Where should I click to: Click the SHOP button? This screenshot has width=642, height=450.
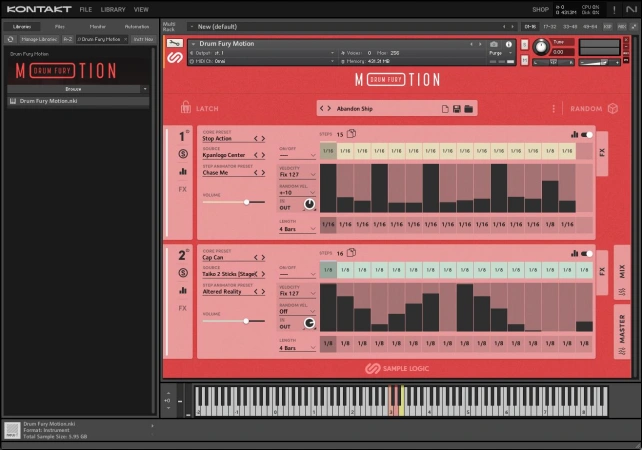540,9
